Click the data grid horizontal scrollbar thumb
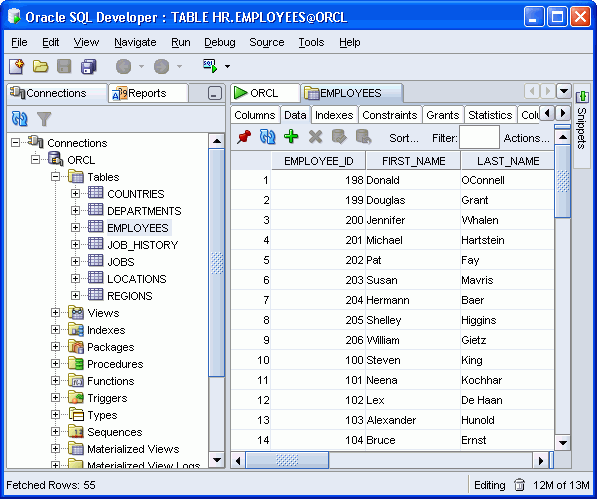597x499 pixels. click(x=287, y=460)
